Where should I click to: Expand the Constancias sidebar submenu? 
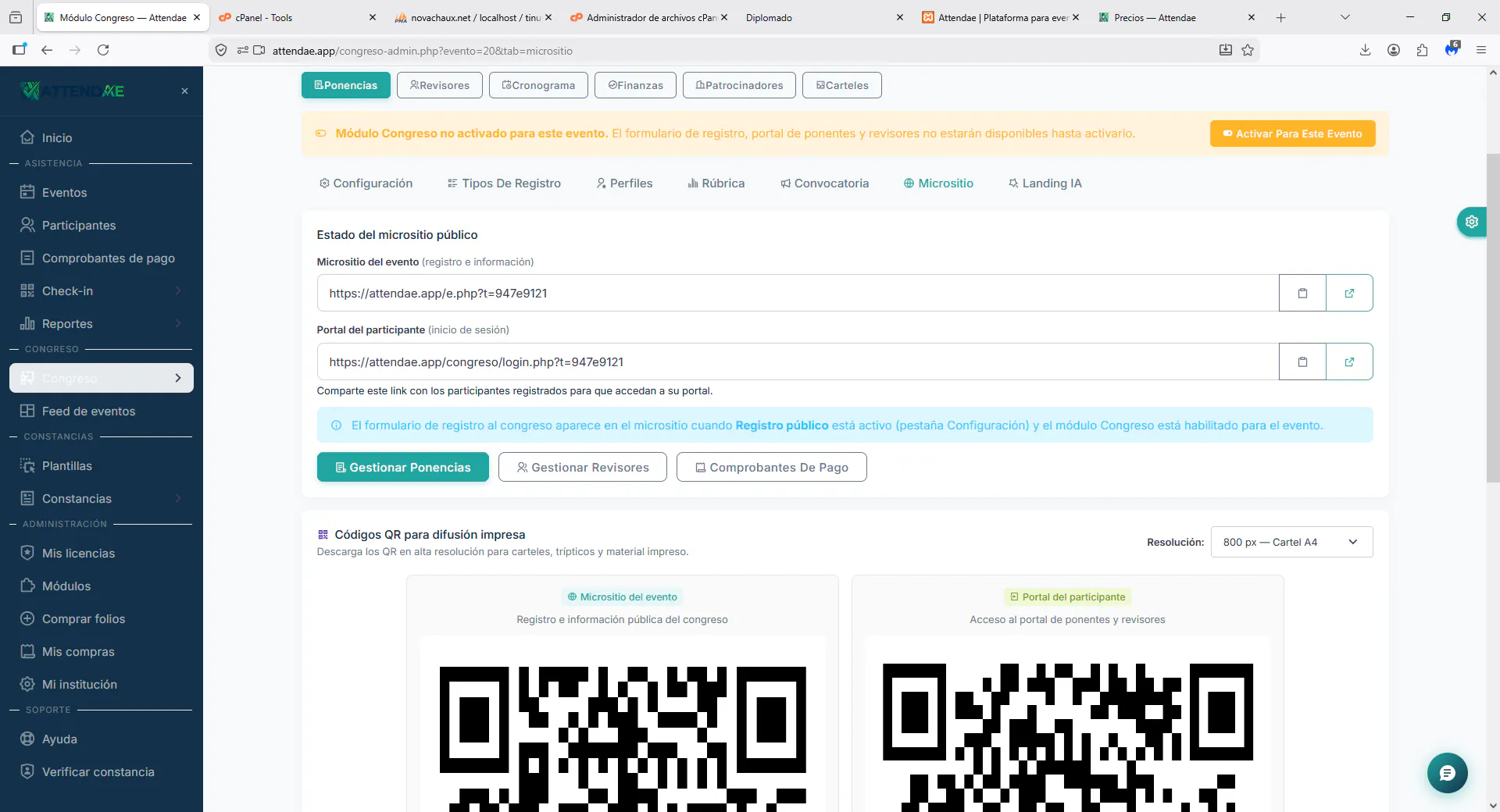[102, 498]
